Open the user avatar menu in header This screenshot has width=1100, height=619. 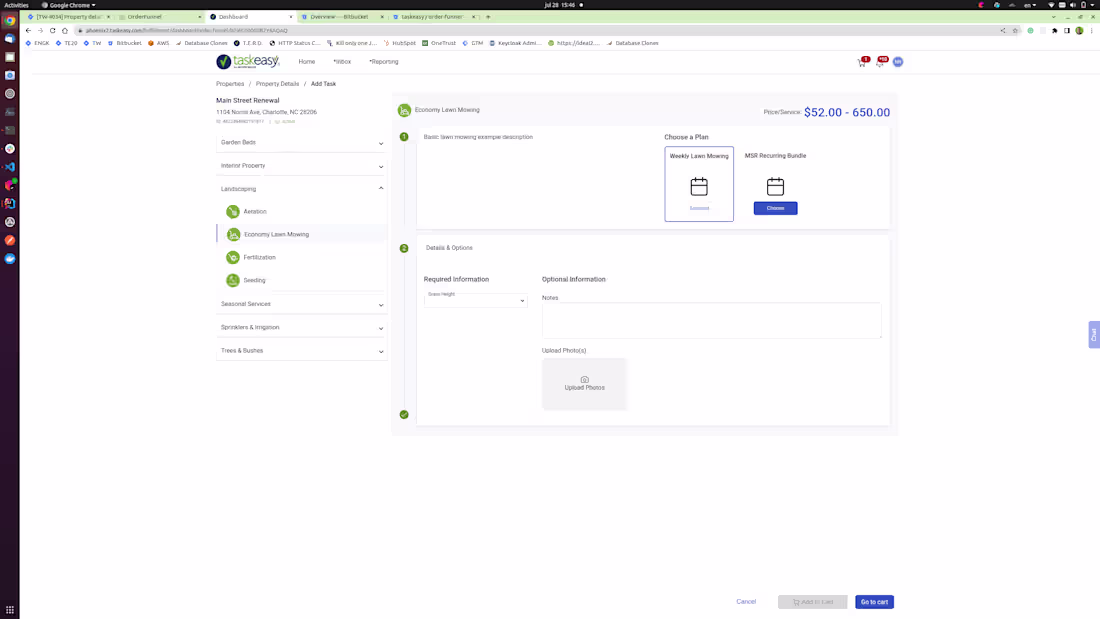(898, 62)
